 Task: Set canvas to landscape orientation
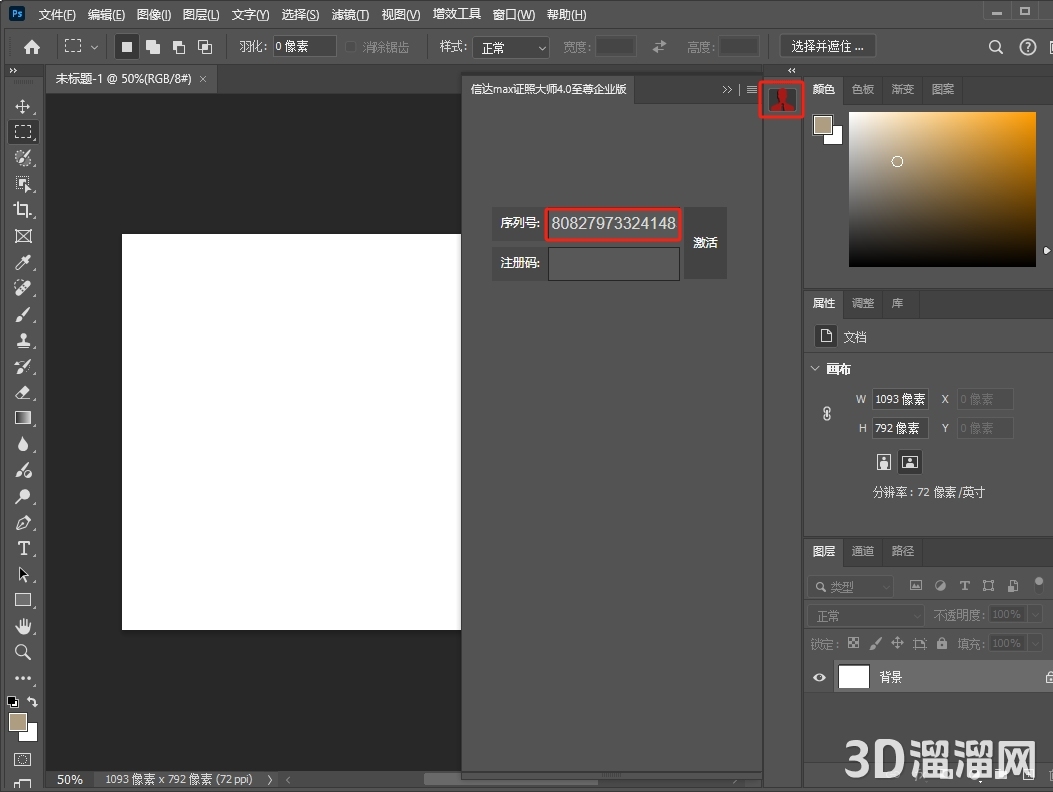click(909, 462)
